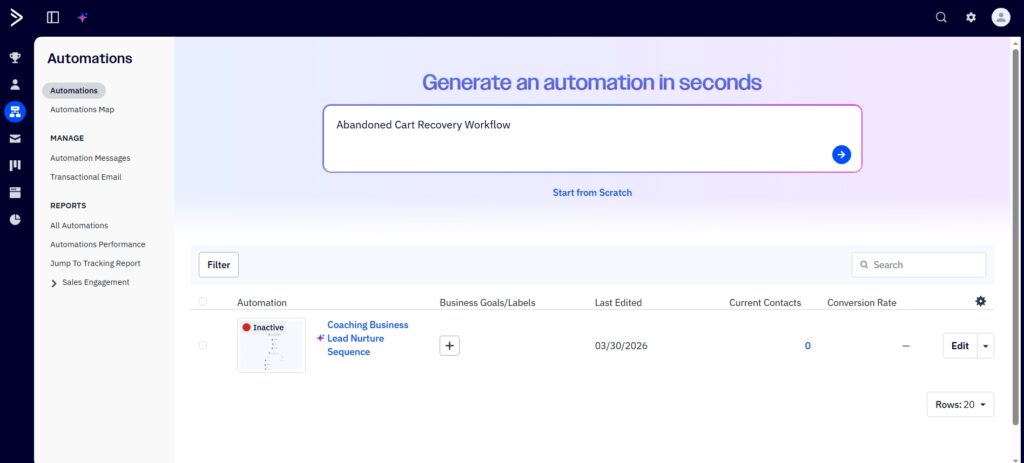This screenshot has width=1024, height=463.
Task: Click the Business Goals/Labels column header
Action: point(487,302)
